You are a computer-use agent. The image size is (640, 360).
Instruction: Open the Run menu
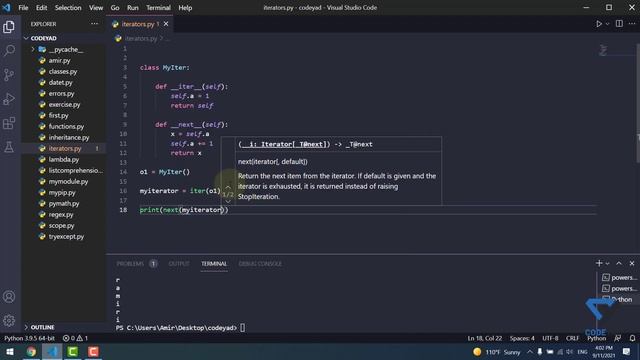(x=133, y=8)
